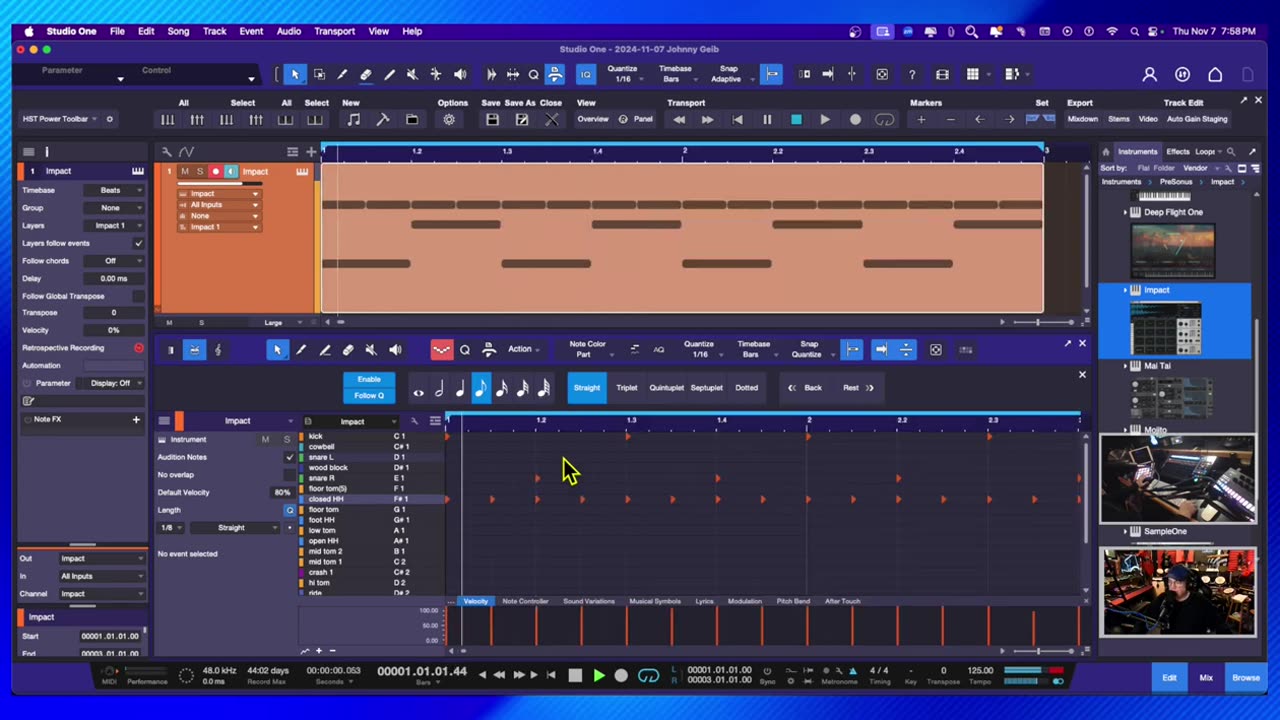Screen dimensions: 1280x720
Task: Toggle record arm on Impact track
Action: coord(215,171)
